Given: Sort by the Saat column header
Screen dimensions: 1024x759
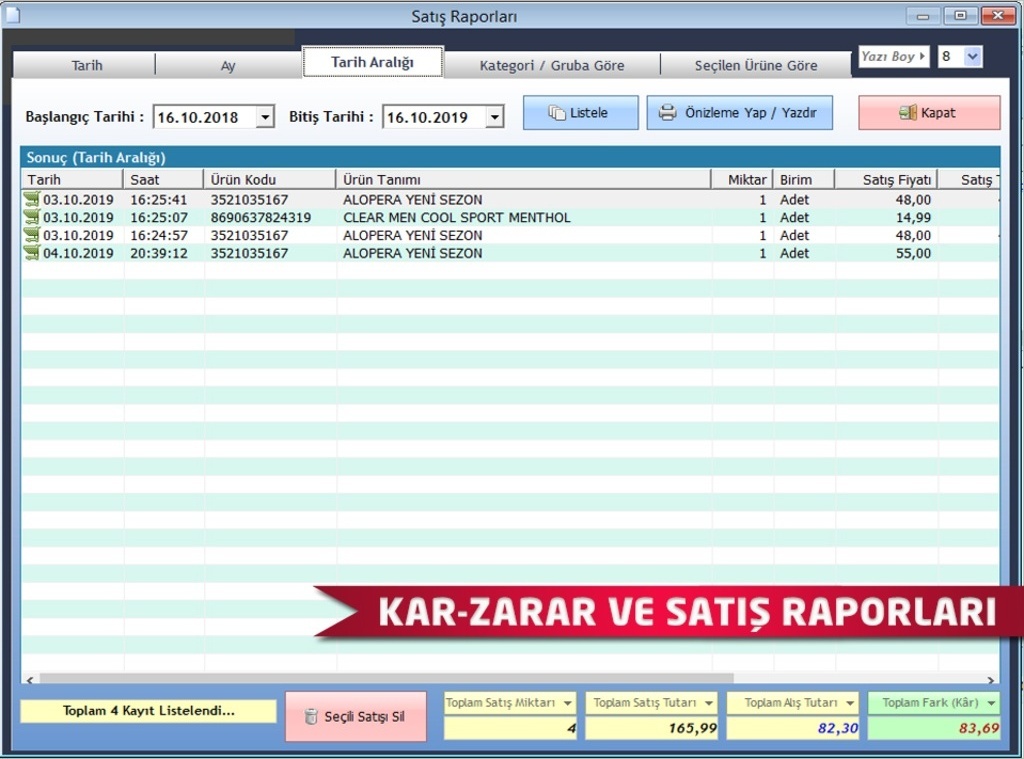Looking at the screenshot, I should pyautogui.click(x=163, y=180).
